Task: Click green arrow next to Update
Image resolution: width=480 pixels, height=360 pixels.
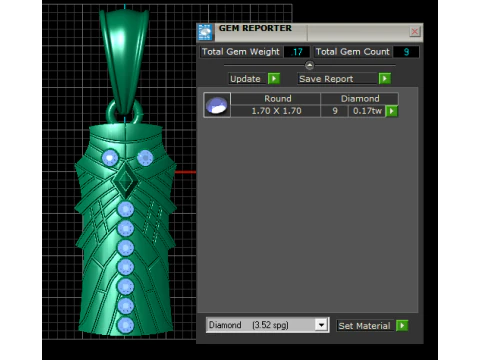Action: [274, 79]
